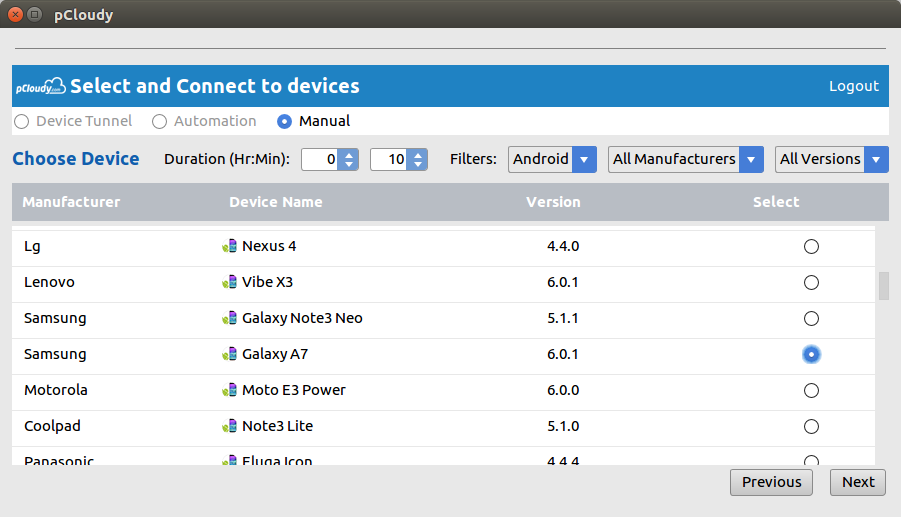The height and width of the screenshot is (517, 901).
Task: Click the Nexus 4 device name
Action: tap(269, 246)
